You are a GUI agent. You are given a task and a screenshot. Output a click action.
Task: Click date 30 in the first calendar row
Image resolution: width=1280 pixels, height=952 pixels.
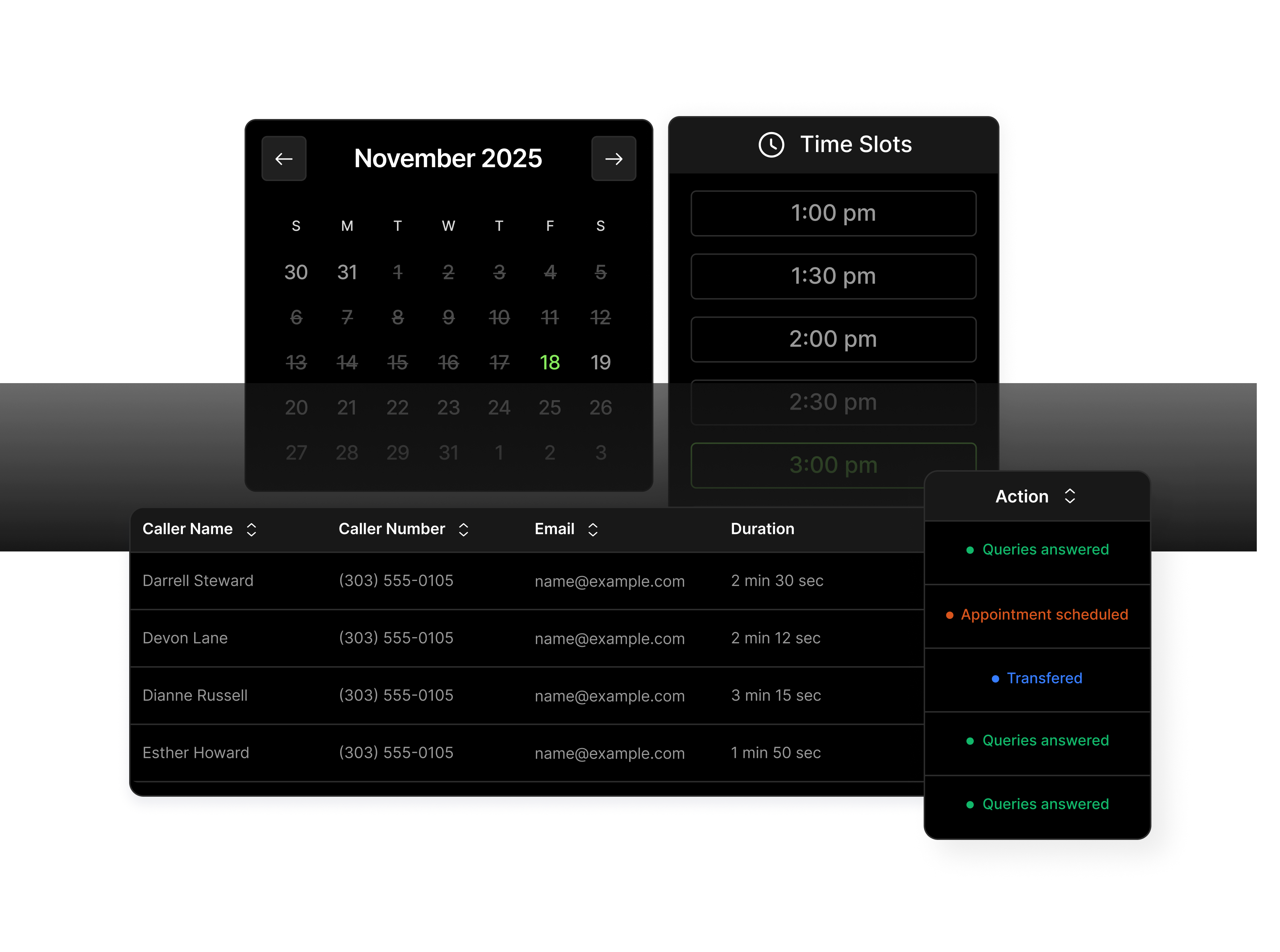point(296,272)
